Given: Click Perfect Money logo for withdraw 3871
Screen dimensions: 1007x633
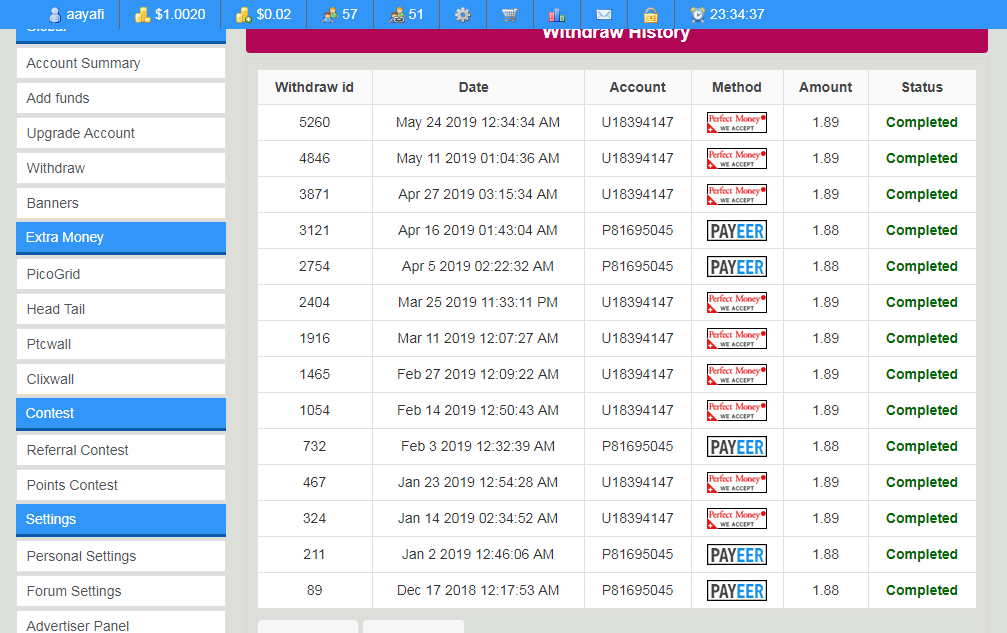Looking at the screenshot, I should tap(737, 195).
